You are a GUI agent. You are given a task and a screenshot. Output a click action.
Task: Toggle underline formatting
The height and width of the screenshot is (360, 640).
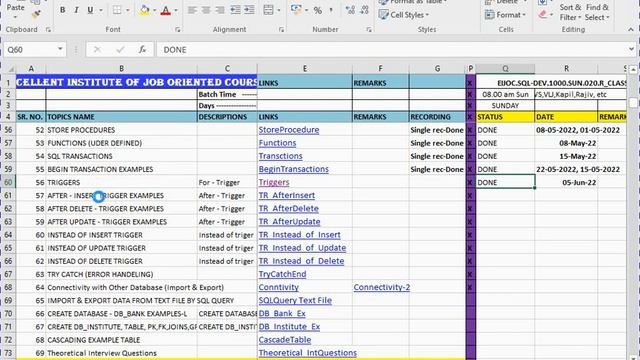pos(90,10)
